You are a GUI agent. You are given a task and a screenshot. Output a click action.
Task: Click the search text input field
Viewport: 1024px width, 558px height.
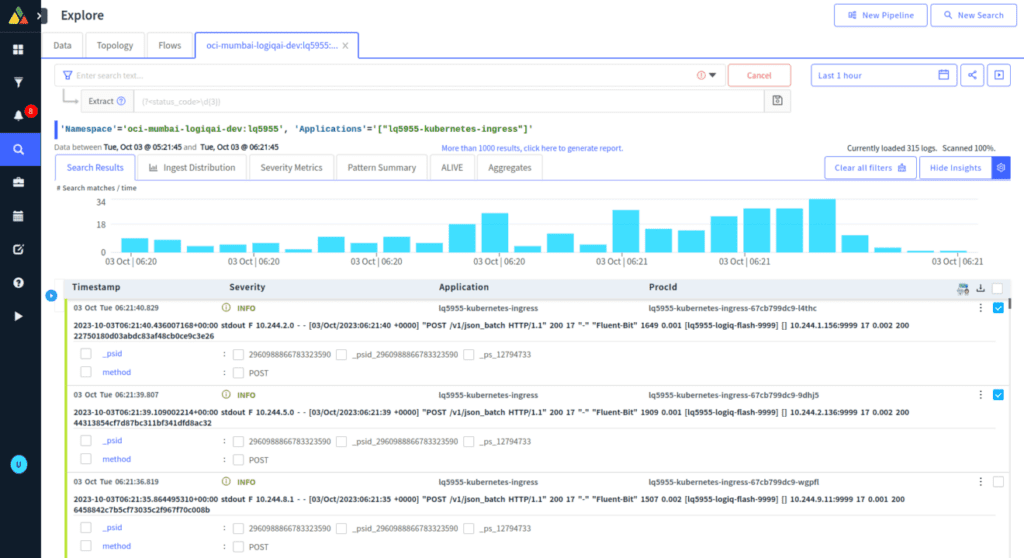coord(380,75)
